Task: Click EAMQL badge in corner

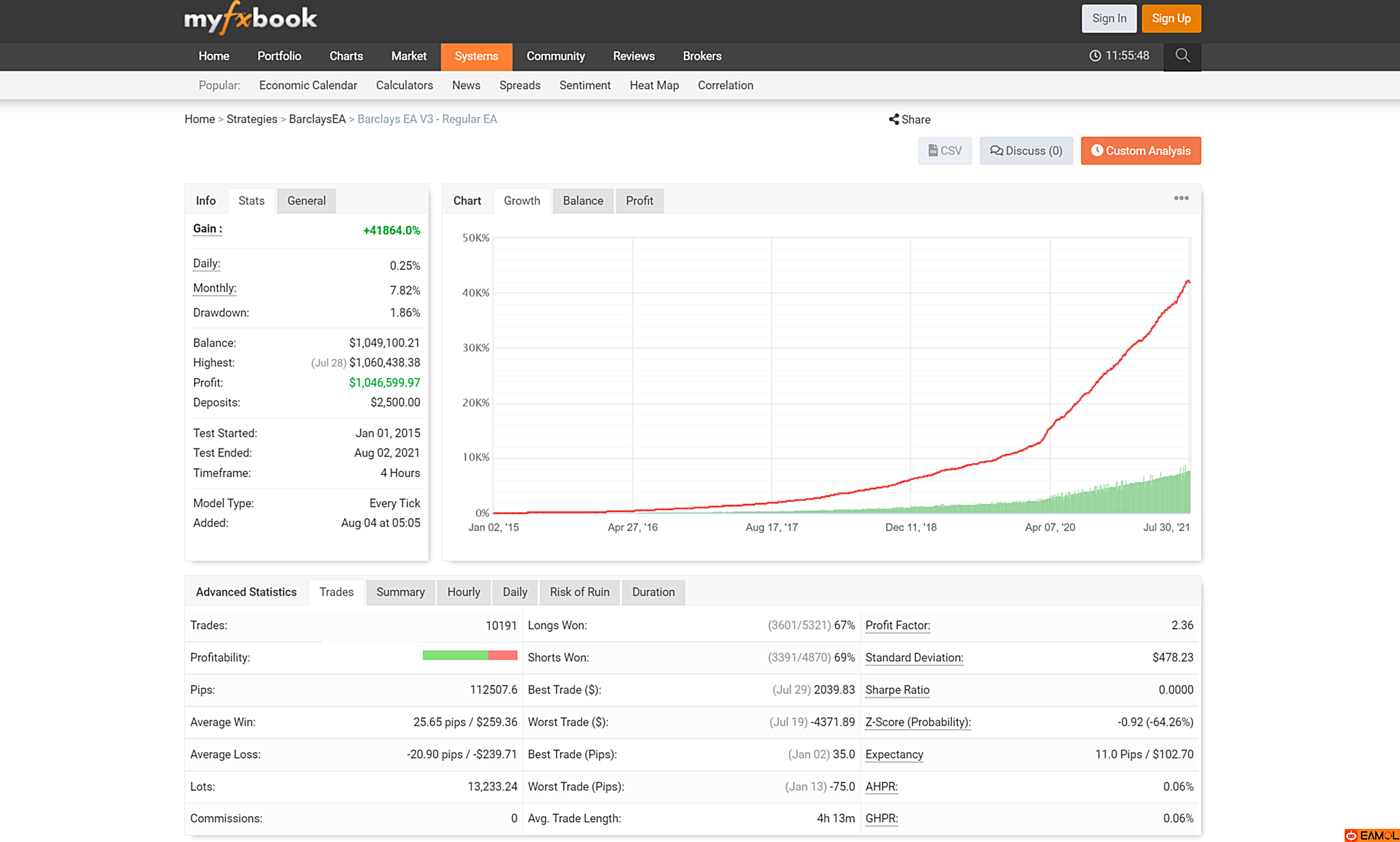Action: coord(1371,835)
